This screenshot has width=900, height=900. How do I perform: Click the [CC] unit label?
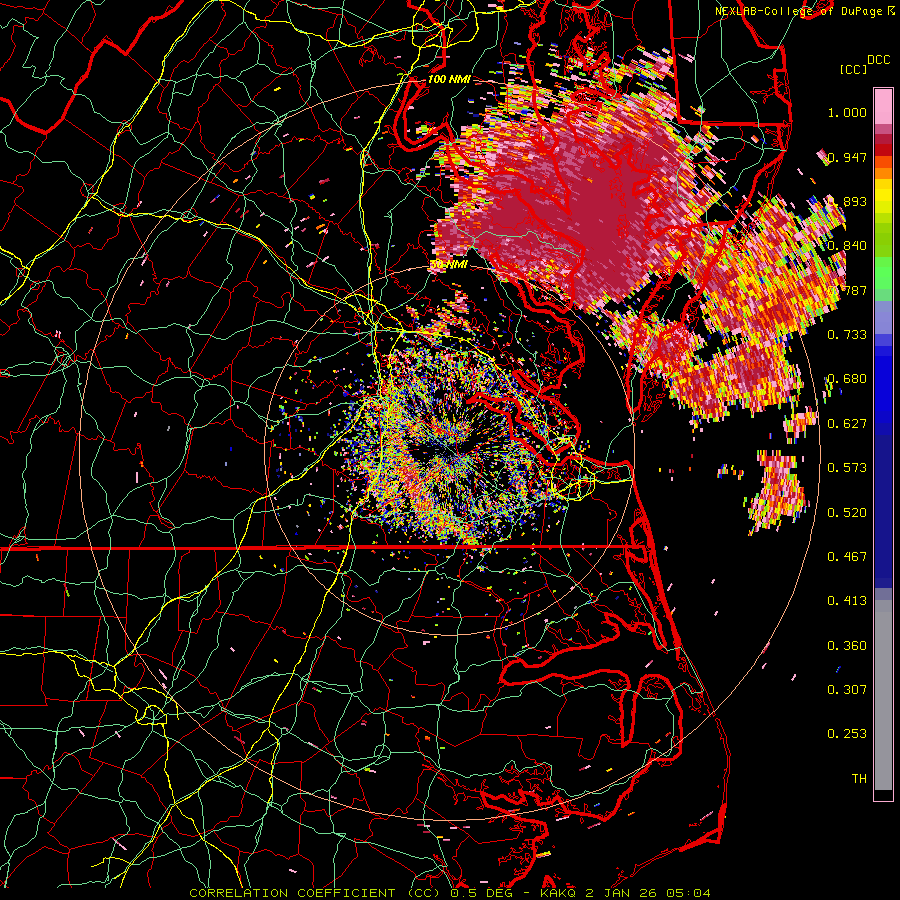click(x=854, y=69)
